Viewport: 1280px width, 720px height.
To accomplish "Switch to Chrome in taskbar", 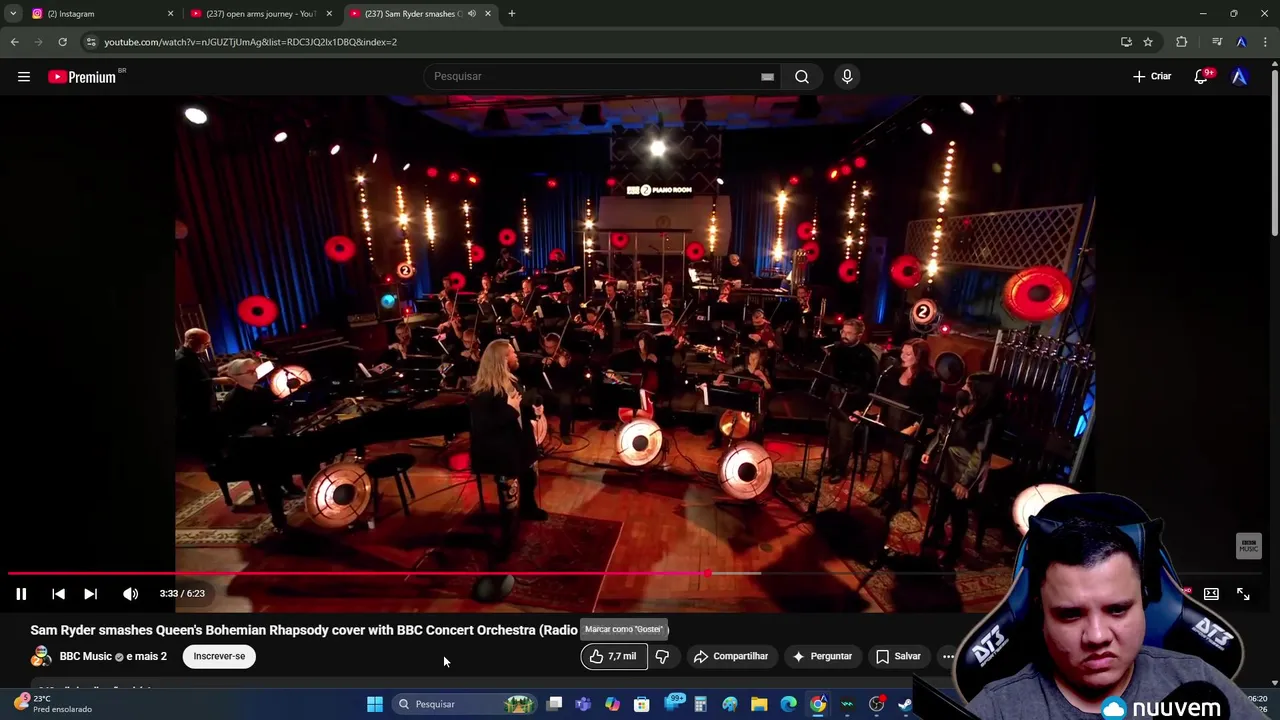I will pos(819,704).
